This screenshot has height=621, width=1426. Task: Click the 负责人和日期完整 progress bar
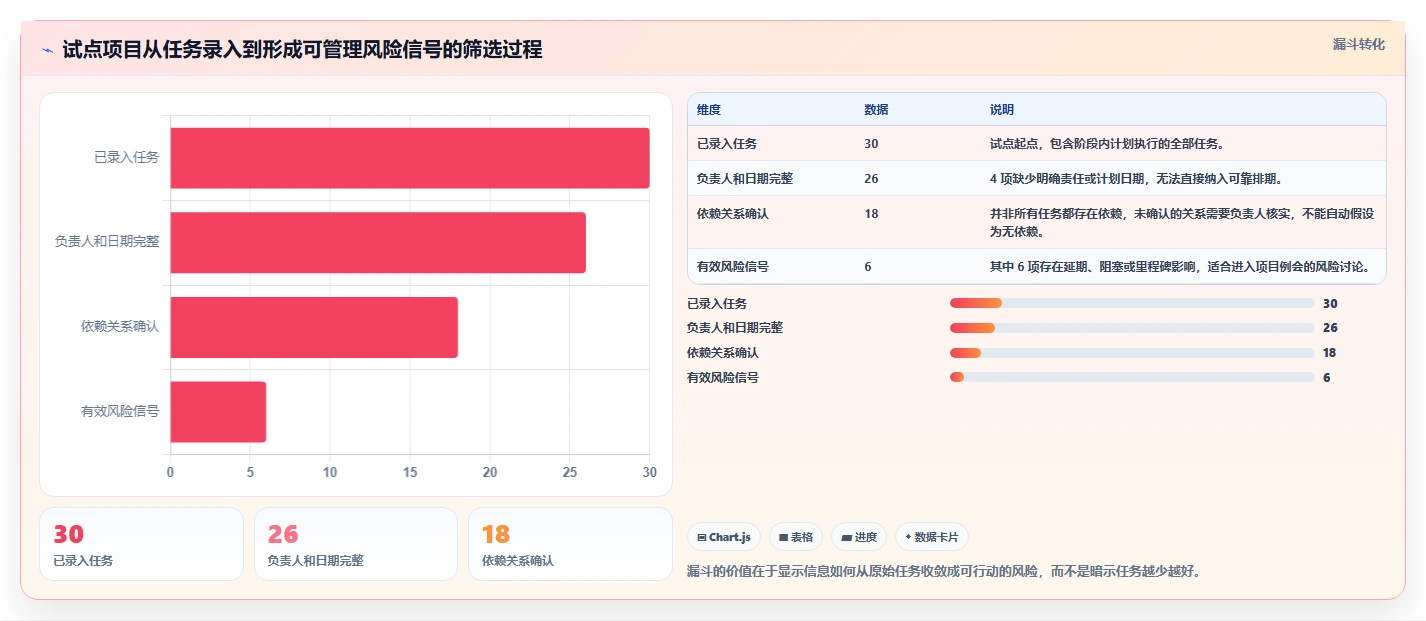point(1132,328)
